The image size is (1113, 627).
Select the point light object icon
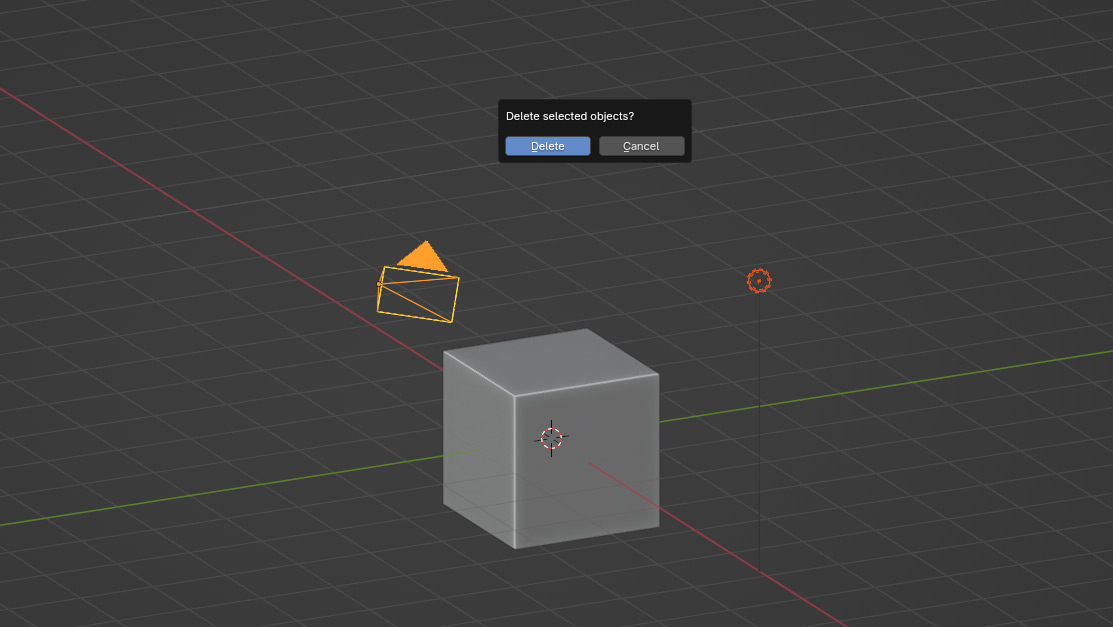[759, 281]
